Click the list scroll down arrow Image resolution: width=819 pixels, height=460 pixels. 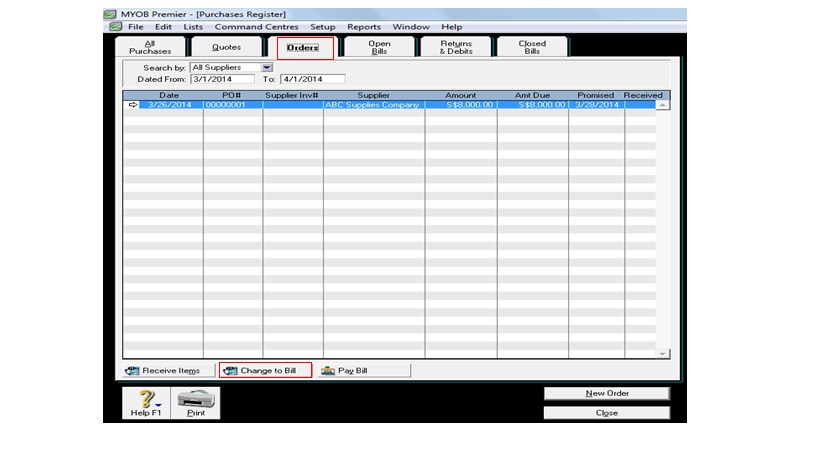click(662, 353)
